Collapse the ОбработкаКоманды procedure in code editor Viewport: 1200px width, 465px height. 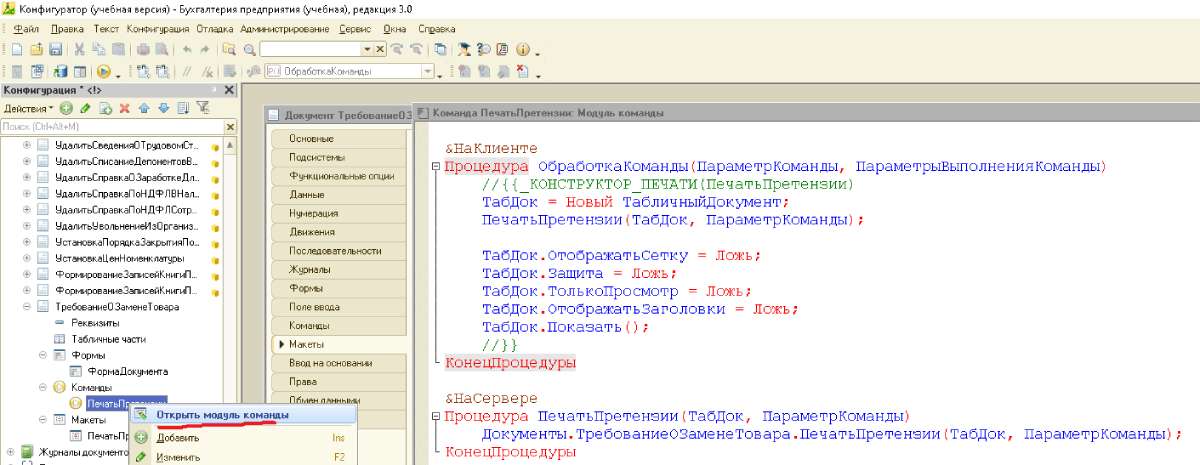point(436,166)
